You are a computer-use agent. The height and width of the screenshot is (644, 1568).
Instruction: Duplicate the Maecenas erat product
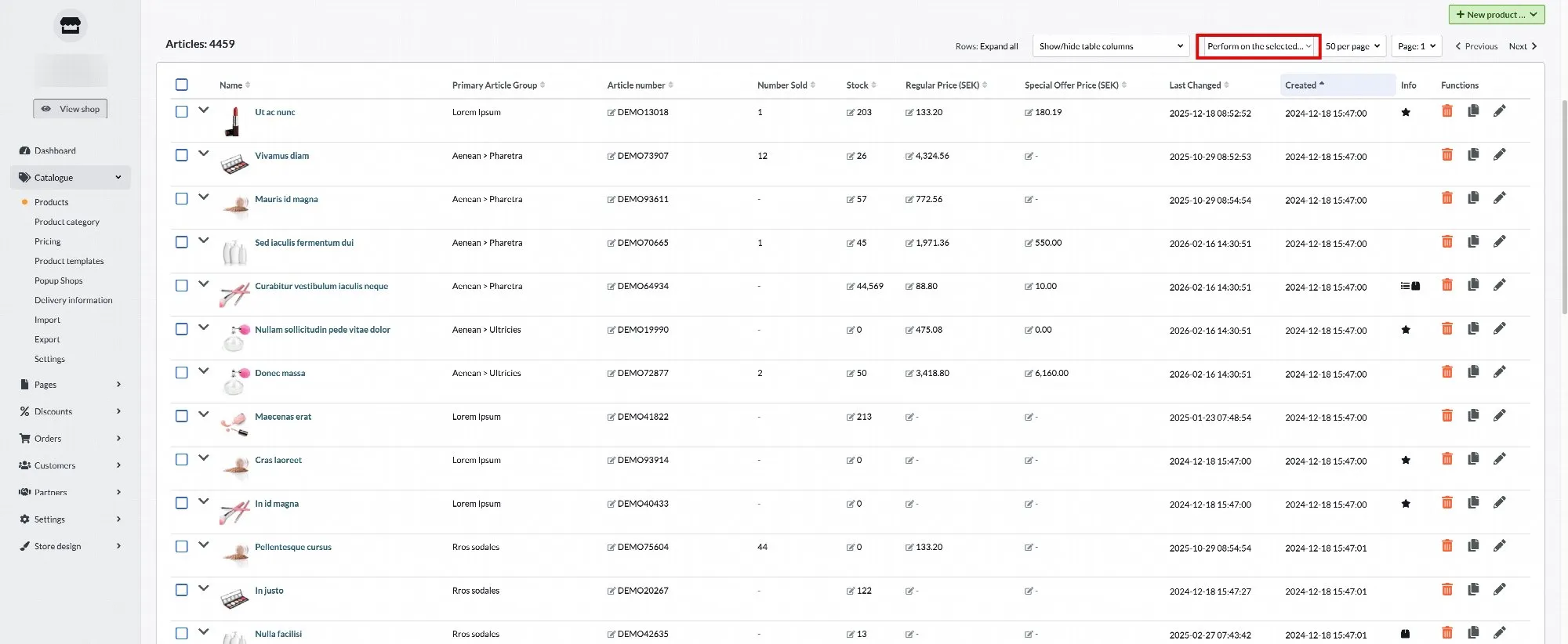[1473, 415]
